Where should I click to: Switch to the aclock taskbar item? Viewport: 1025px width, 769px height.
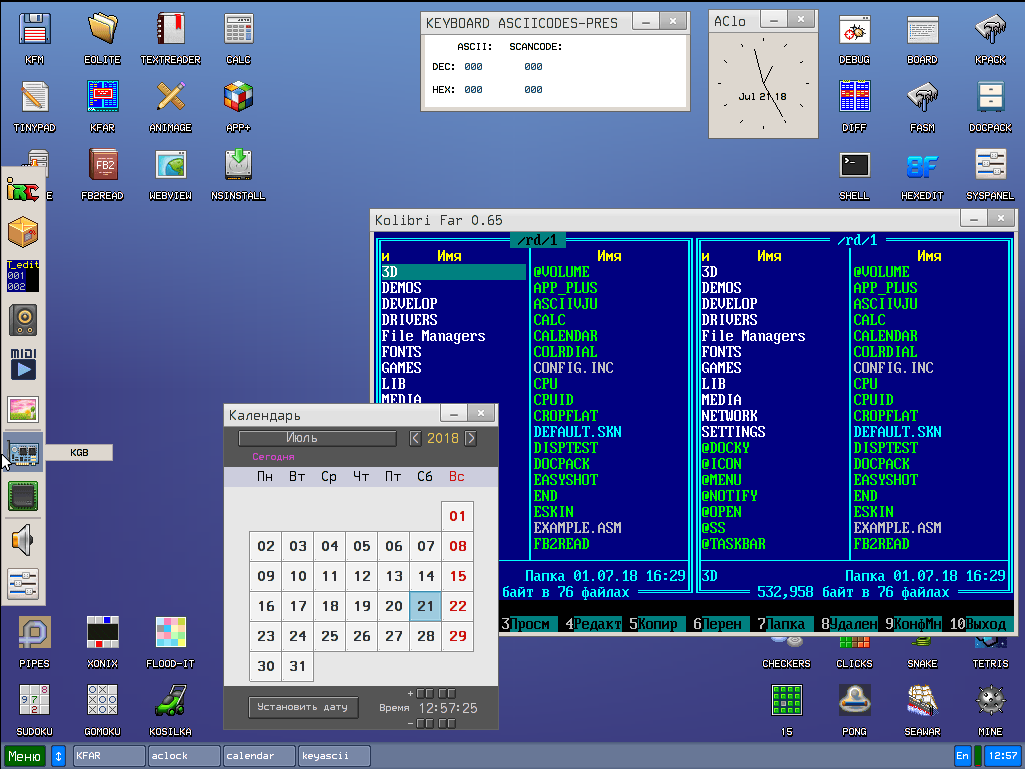coord(184,755)
